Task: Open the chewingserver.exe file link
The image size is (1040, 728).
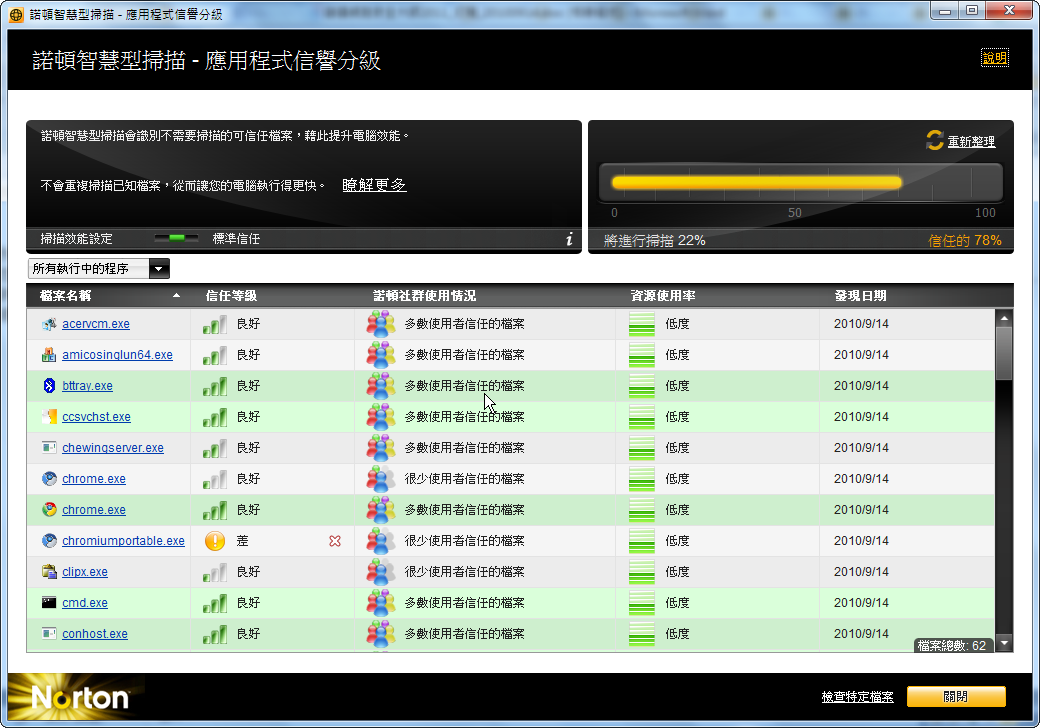Action: 113,448
